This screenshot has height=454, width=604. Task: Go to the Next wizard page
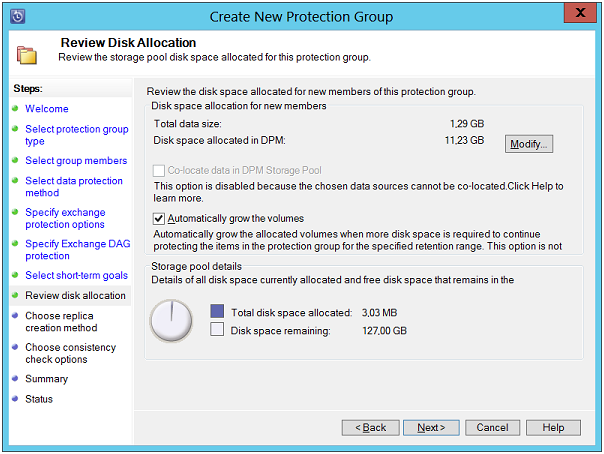pos(431,428)
